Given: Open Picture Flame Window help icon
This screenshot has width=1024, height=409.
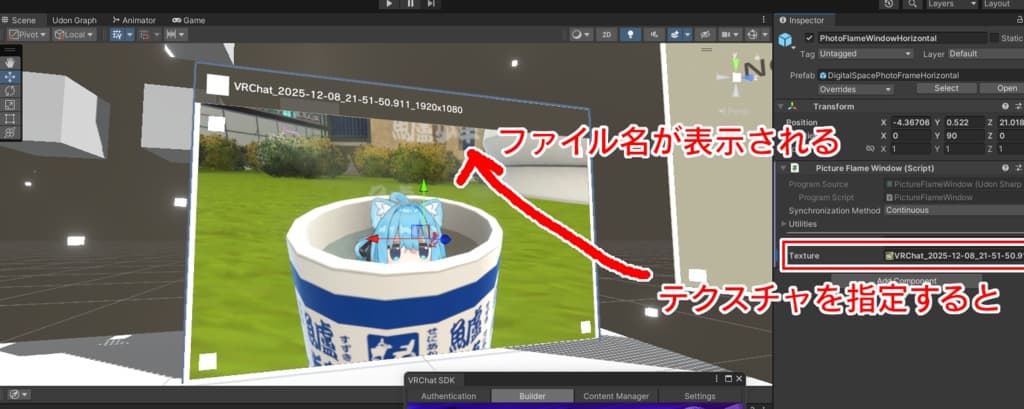Looking at the screenshot, I should pyautogui.click(x=1006, y=168).
